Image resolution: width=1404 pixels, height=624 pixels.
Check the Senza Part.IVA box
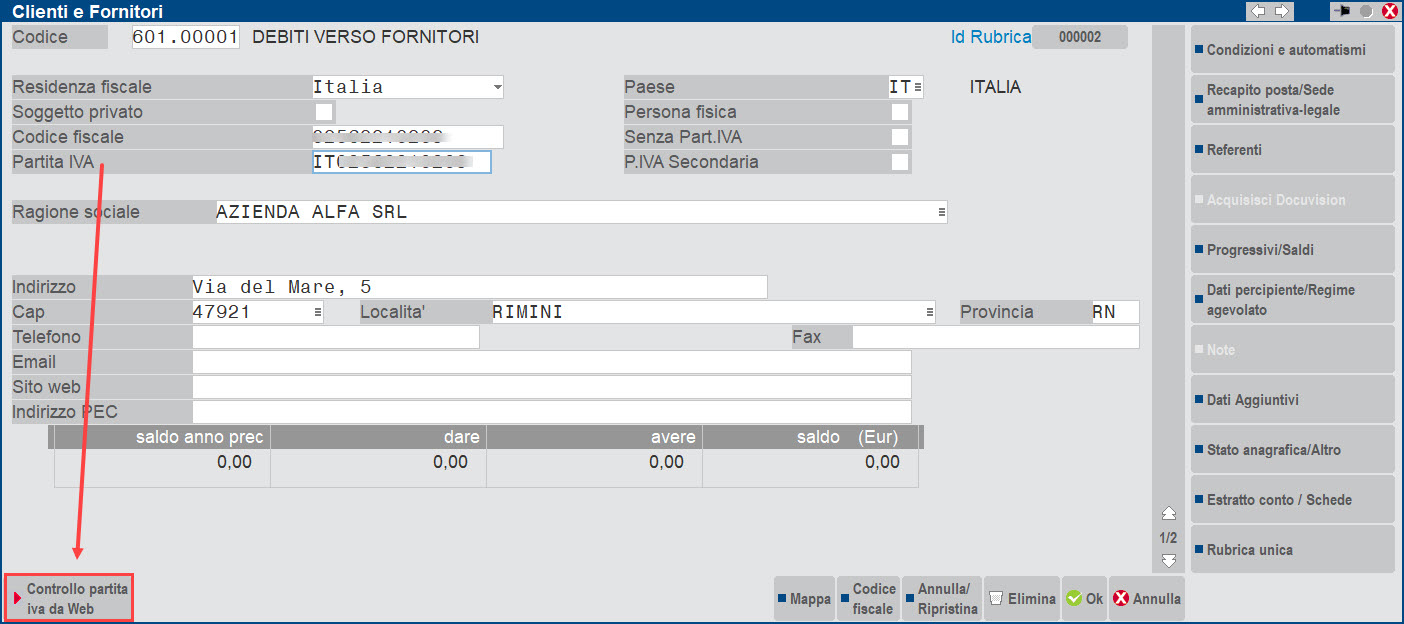coord(900,137)
